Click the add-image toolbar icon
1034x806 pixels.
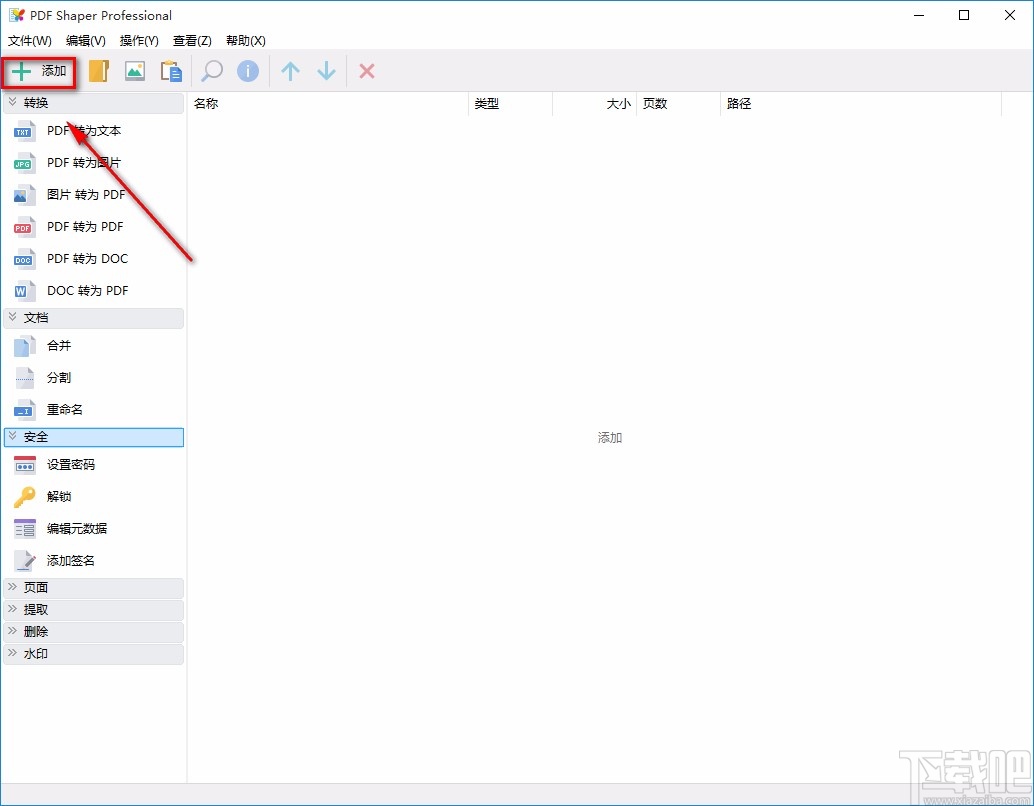point(135,71)
